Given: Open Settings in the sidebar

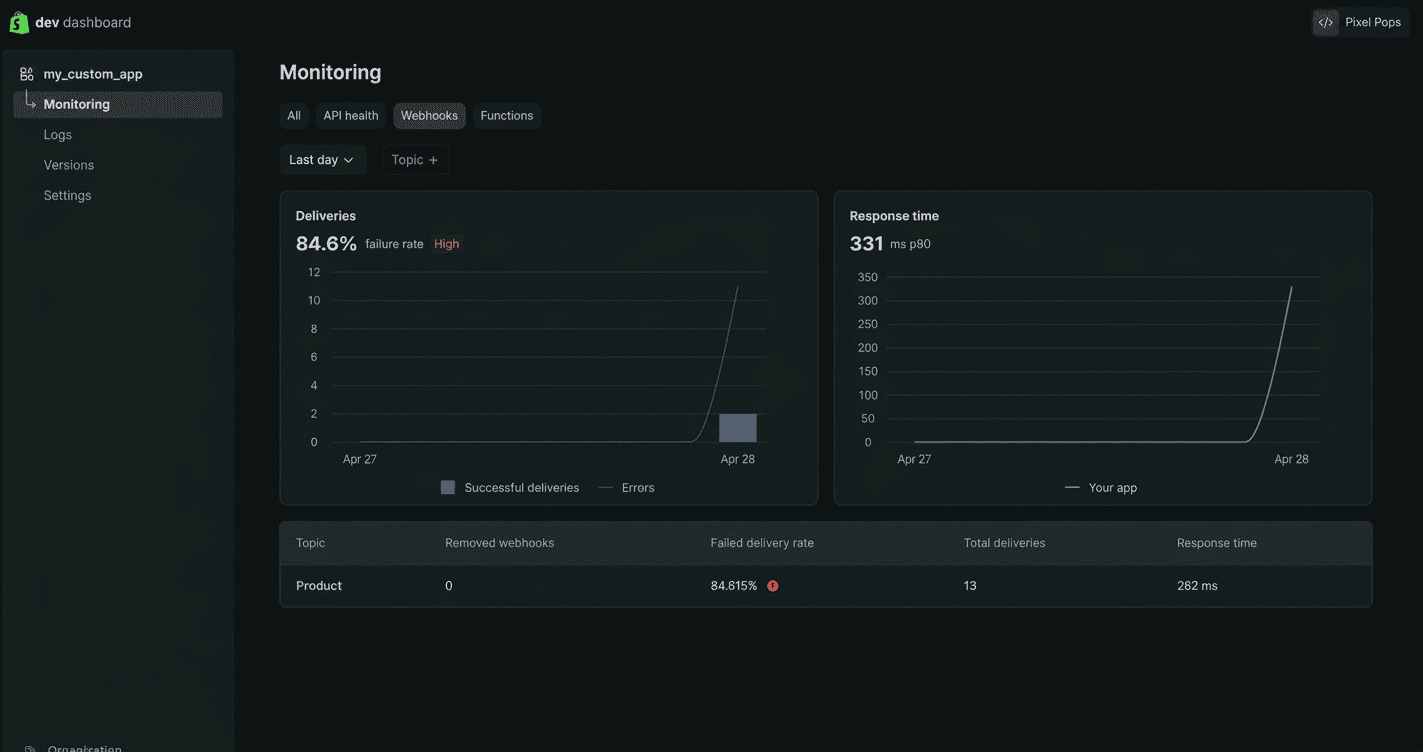Looking at the screenshot, I should [68, 196].
